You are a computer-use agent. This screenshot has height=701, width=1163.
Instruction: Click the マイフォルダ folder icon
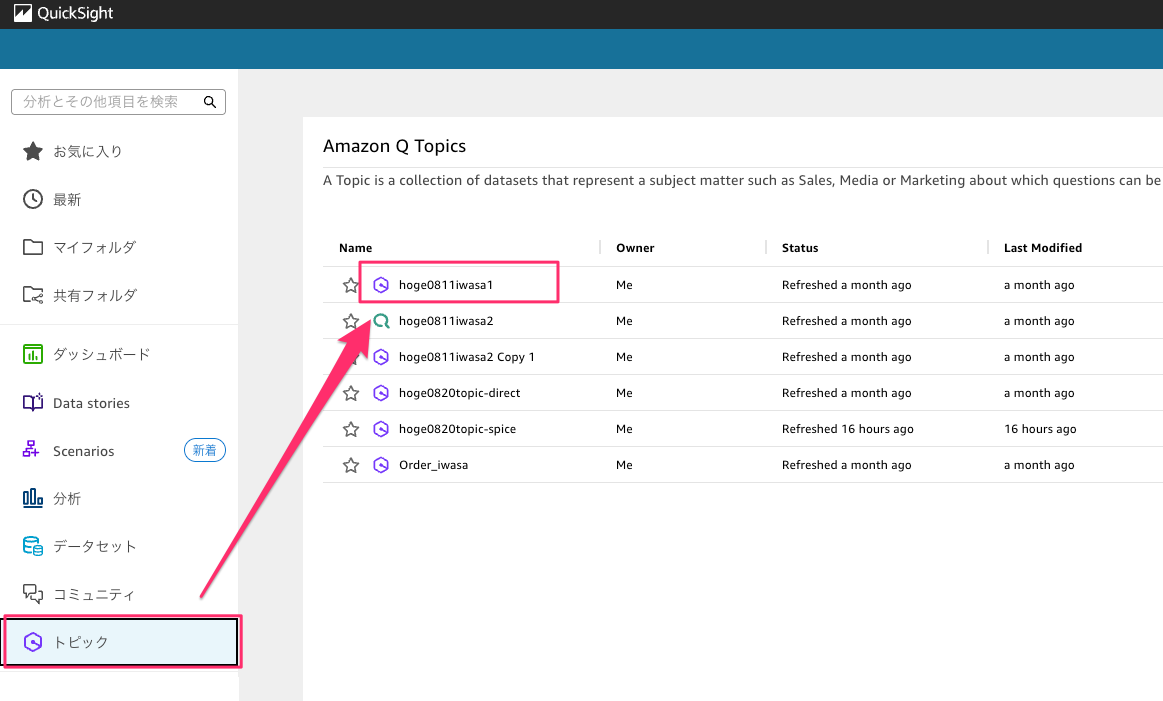[x=33, y=247]
